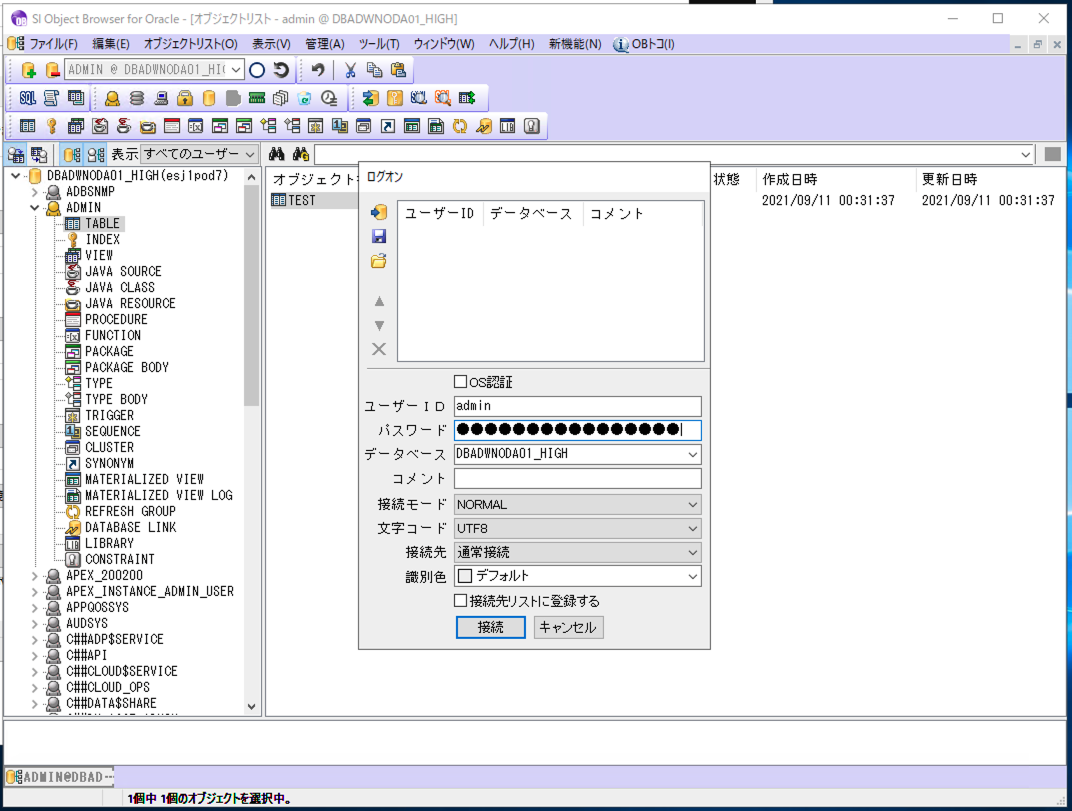Open the 識別色 color selector dropdown
The width and height of the screenshot is (1072, 811).
690,576
